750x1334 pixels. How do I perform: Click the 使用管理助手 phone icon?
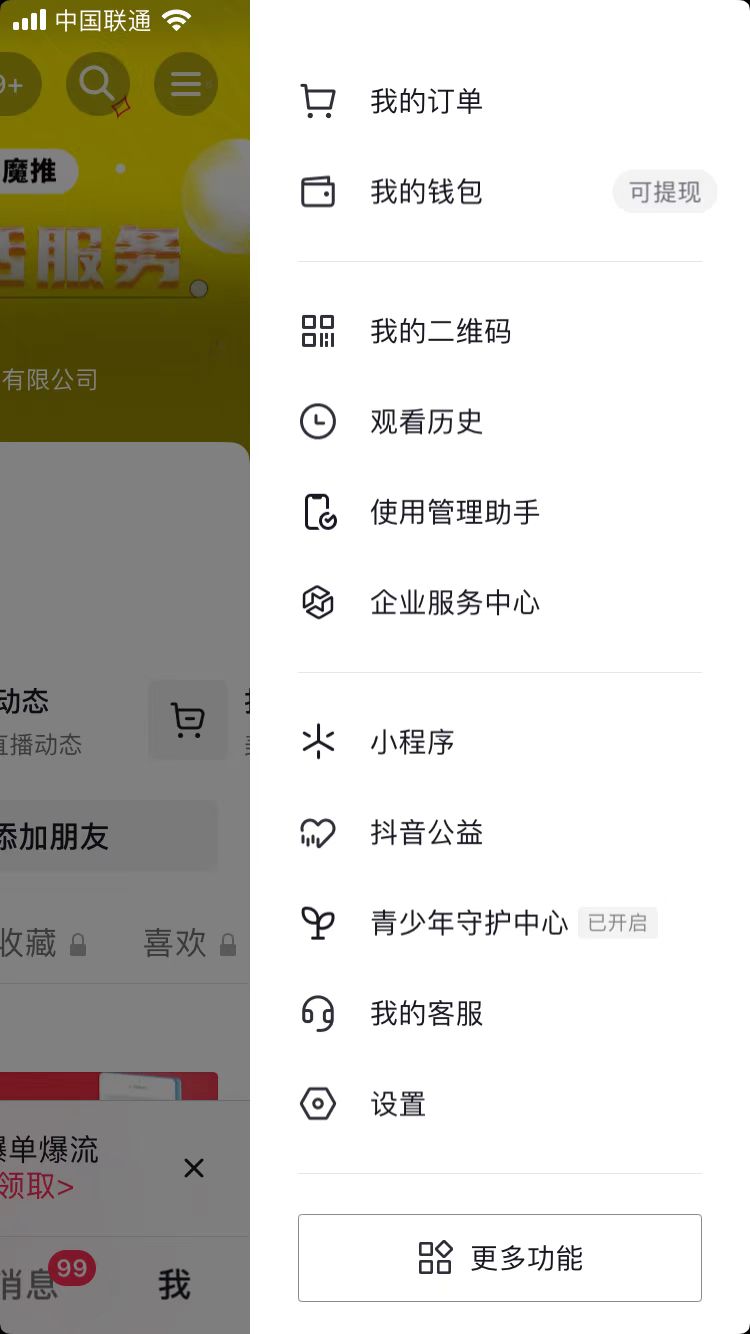318,511
